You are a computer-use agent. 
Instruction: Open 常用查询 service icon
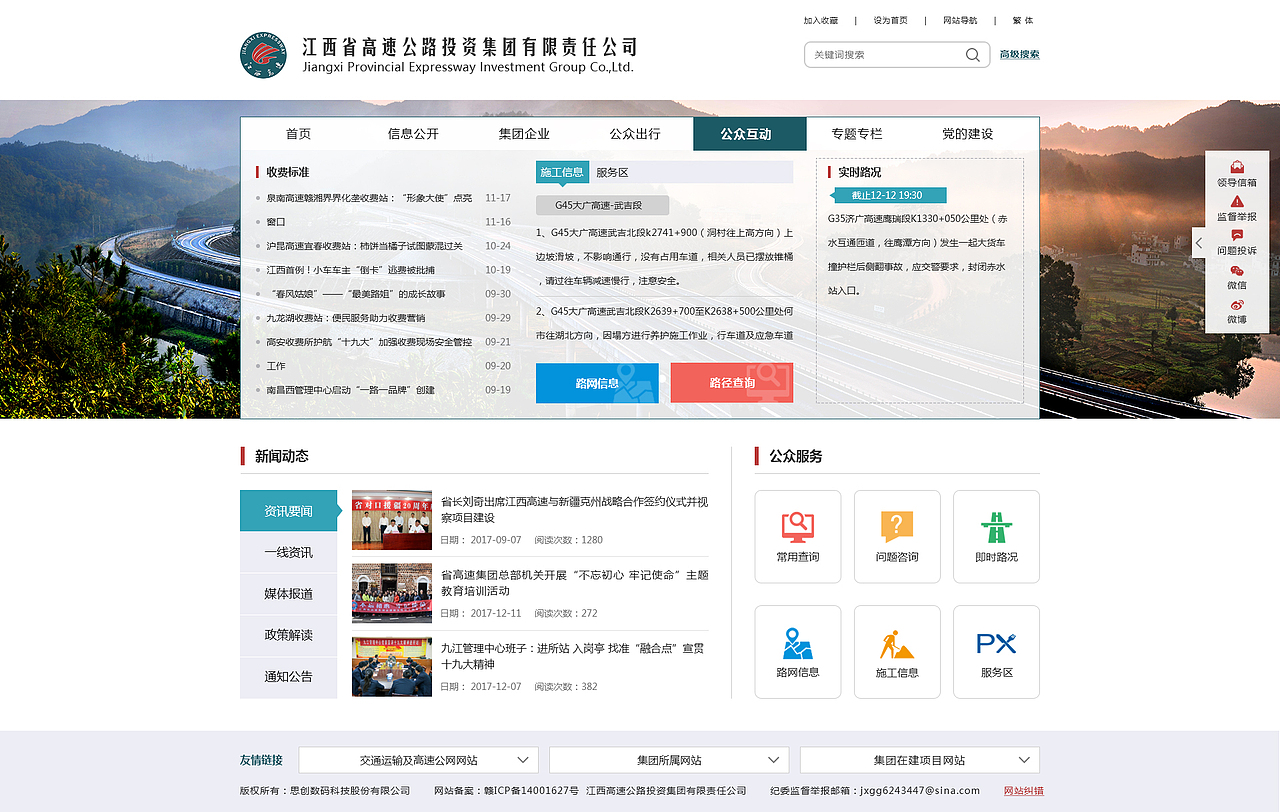797,526
